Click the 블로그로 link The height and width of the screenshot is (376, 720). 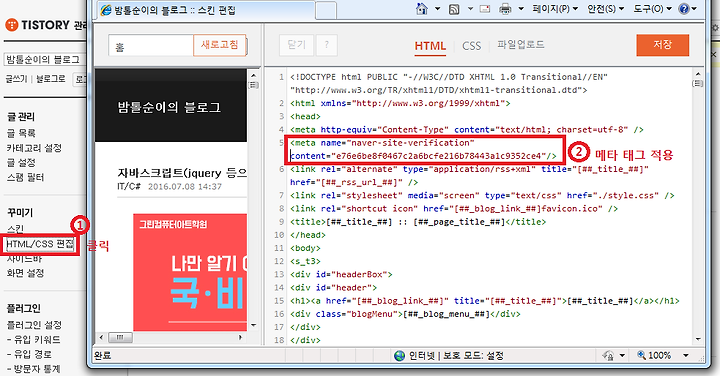click(x=51, y=79)
